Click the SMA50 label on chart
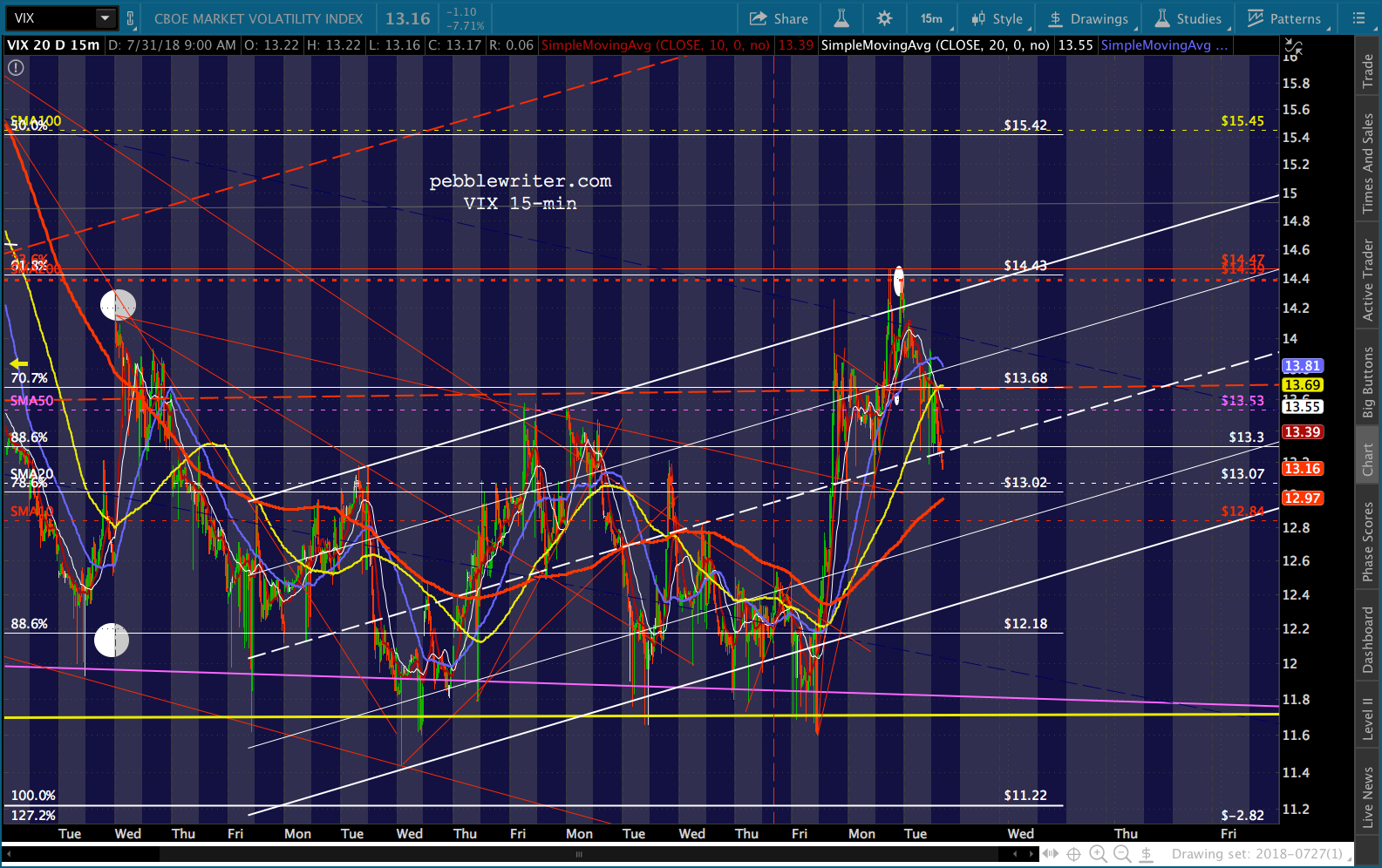Image resolution: width=1382 pixels, height=868 pixels. (x=31, y=401)
